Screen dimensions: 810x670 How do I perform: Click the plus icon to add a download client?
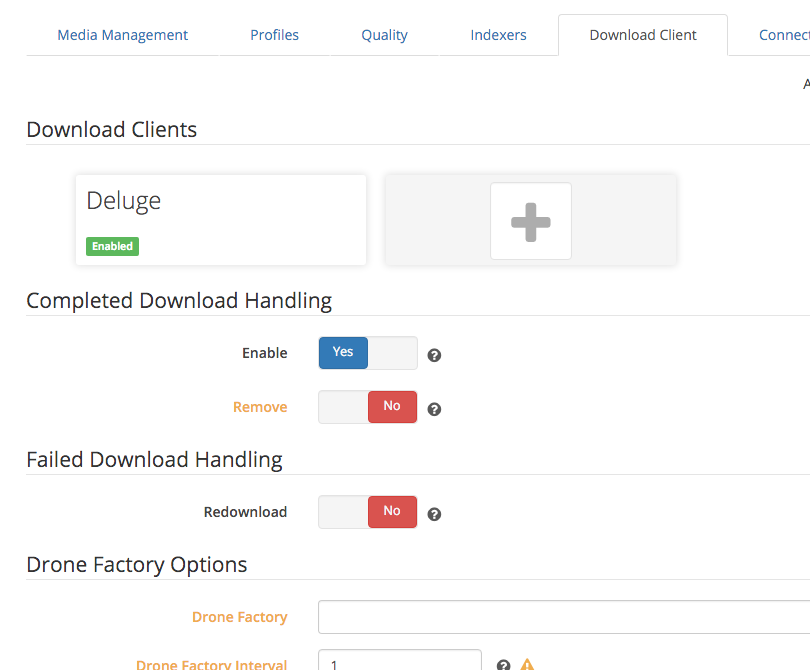coord(530,221)
